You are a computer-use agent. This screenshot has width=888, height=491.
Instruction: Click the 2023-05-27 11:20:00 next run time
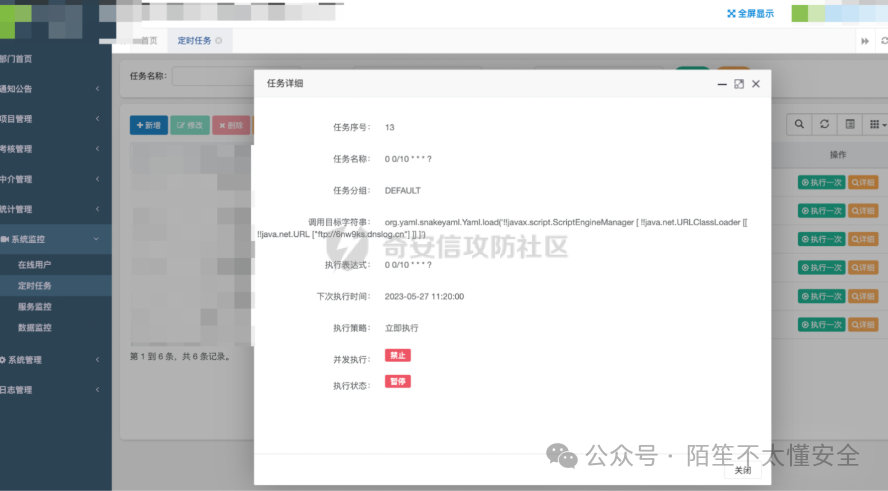click(x=424, y=297)
